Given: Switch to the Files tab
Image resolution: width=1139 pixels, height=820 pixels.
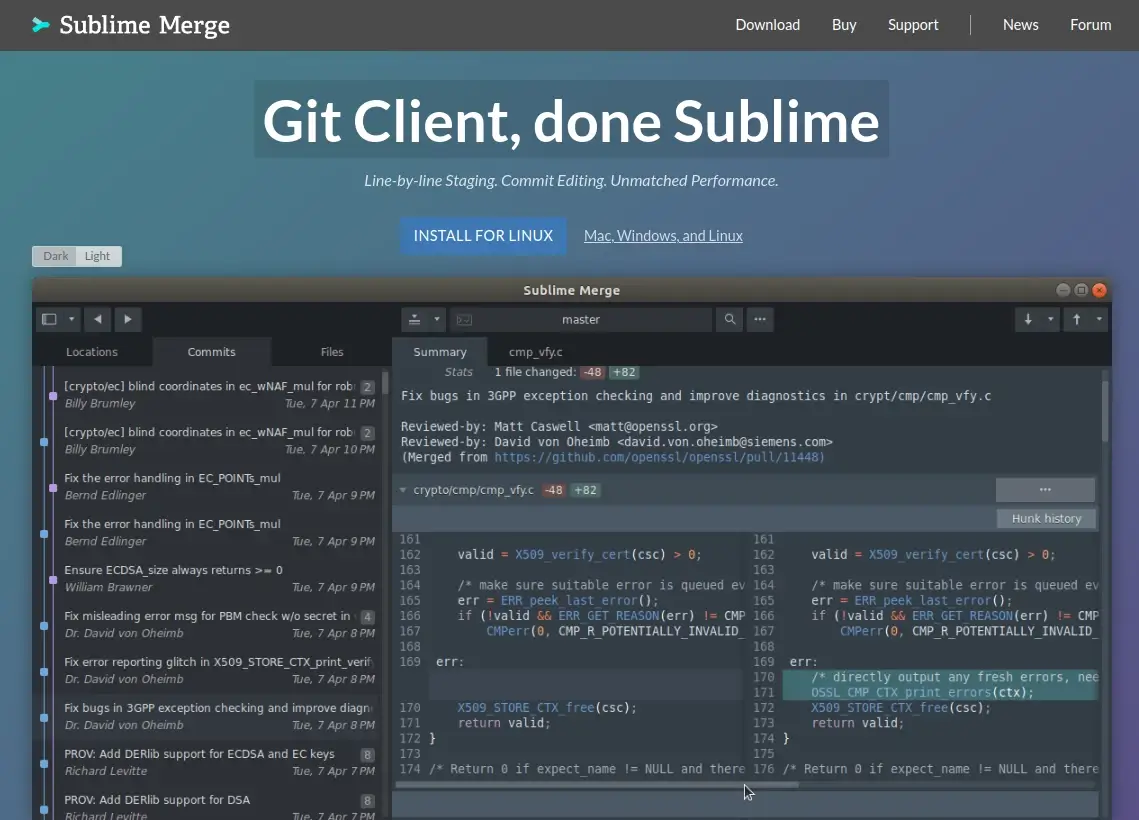Looking at the screenshot, I should [331, 351].
